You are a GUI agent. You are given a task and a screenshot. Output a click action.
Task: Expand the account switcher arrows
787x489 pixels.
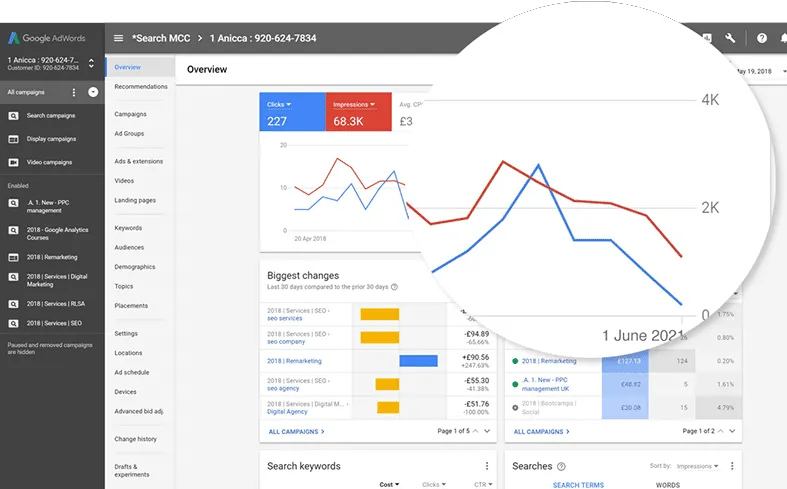pyautogui.click(x=91, y=63)
